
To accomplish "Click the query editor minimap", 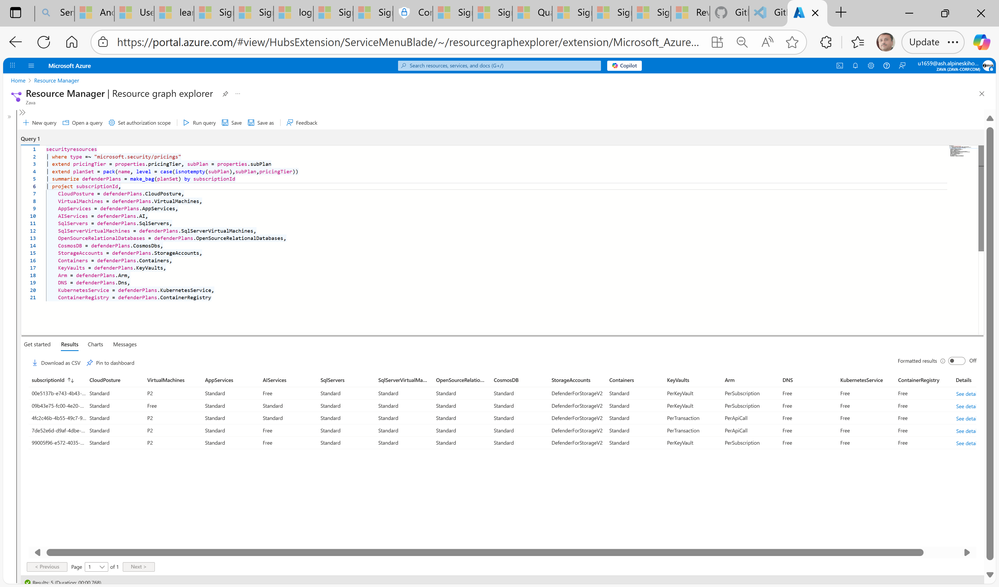I will point(960,151).
